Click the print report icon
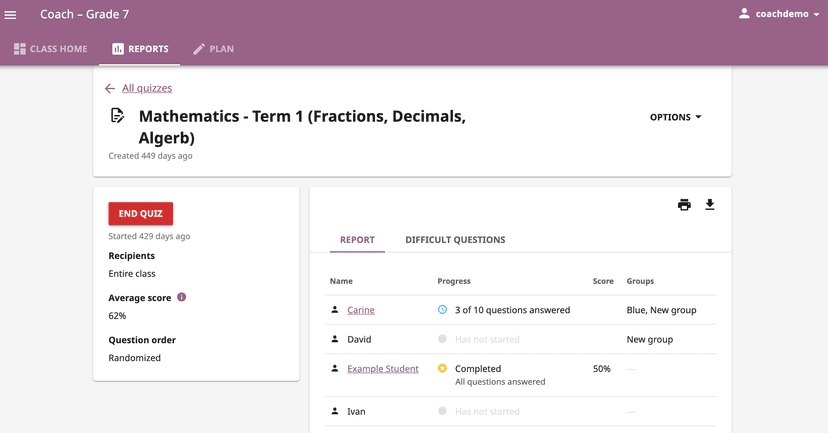The image size is (828, 433). pyautogui.click(x=684, y=205)
